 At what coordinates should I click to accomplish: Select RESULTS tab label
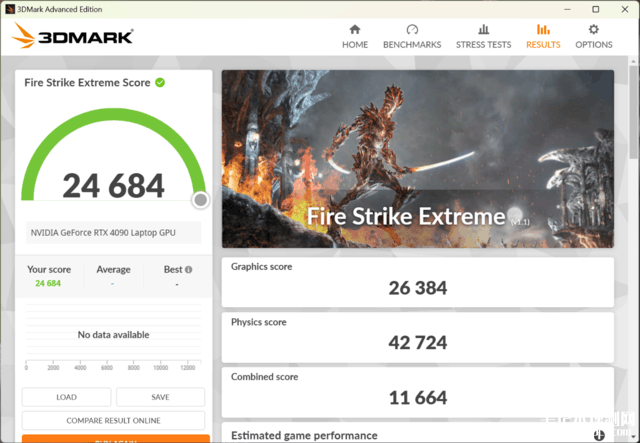tap(543, 45)
